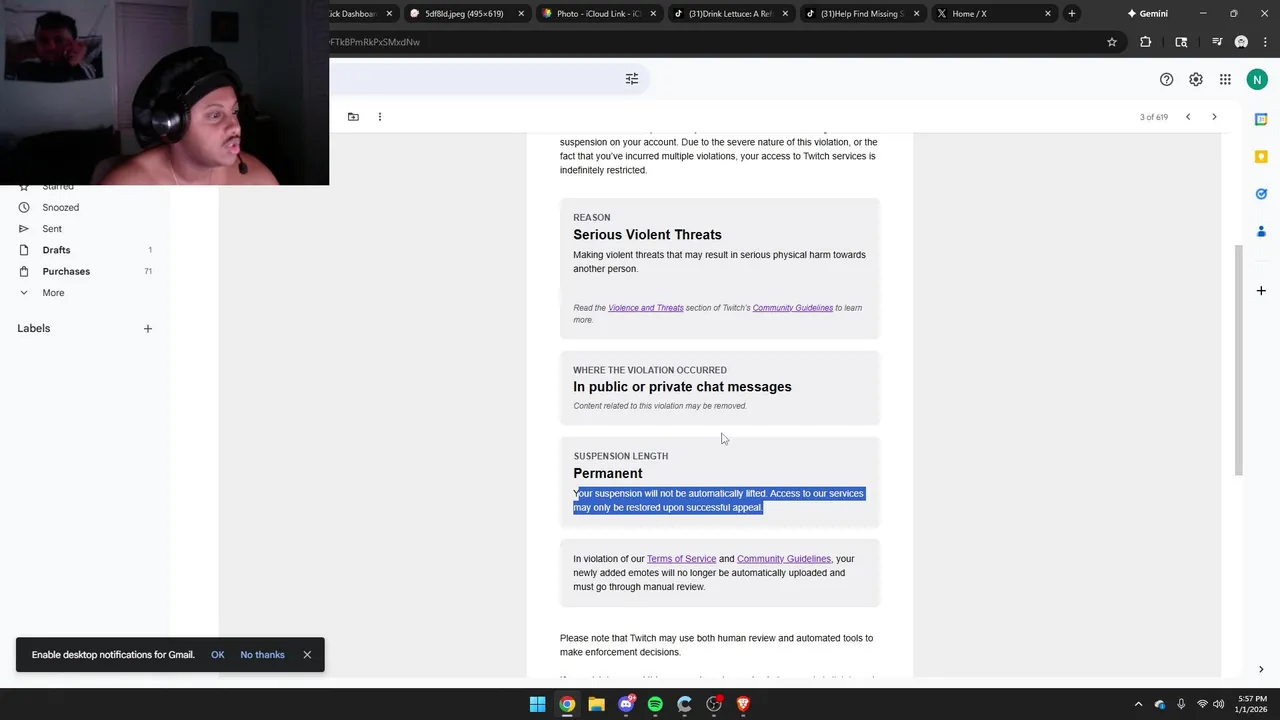Viewport: 1280px width, 720px height.
Task: Show hidden system tray icons
Action: pyautogui.click(x=1138, y=704)
